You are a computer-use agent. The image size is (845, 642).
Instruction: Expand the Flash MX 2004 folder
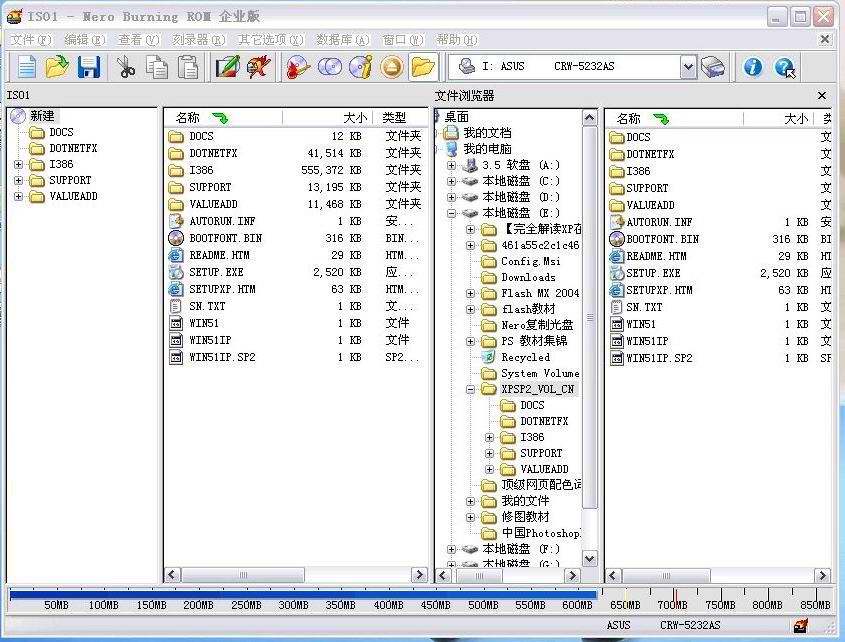(470, 294)
